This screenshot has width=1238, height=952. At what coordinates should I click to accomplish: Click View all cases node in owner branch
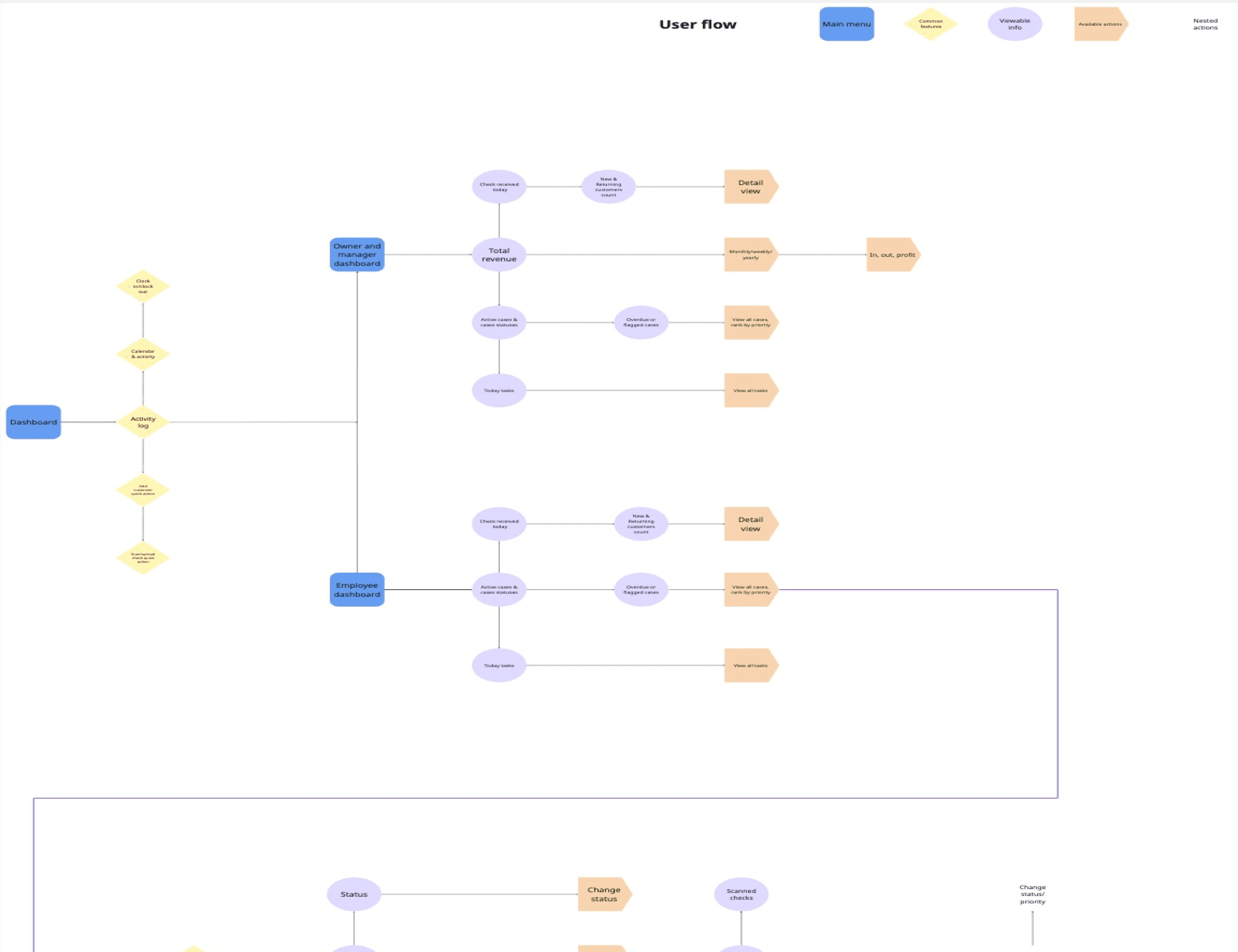[x=751, y=322]
